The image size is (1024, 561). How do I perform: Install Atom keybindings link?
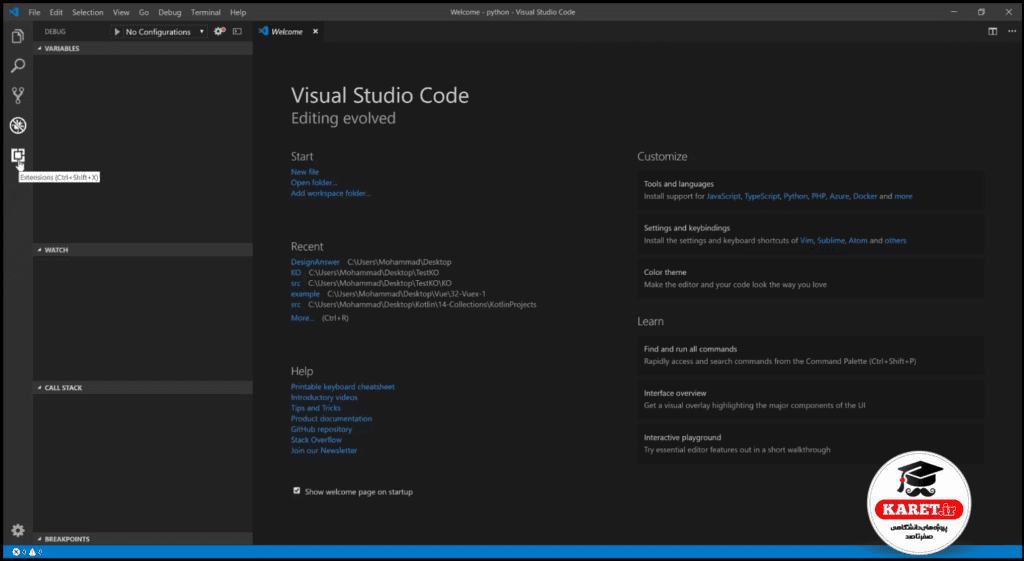coord(857,240)
